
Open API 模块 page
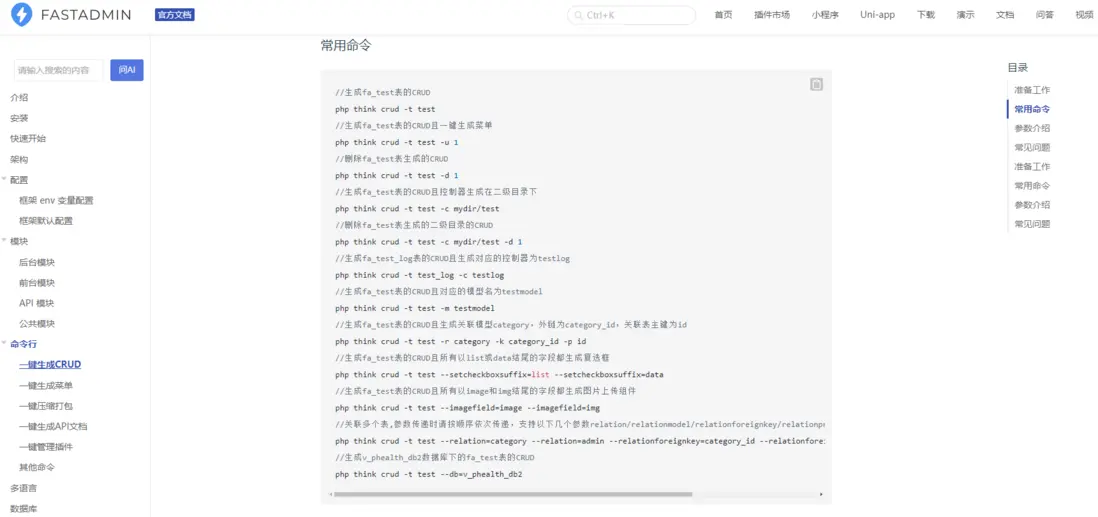pyautogui.click(x=36, y=303)
